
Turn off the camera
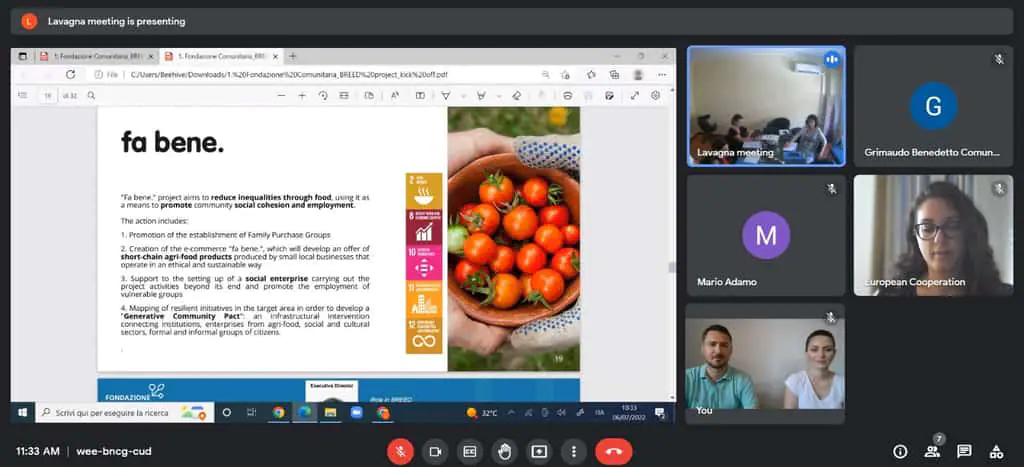(x=435, y=451)
